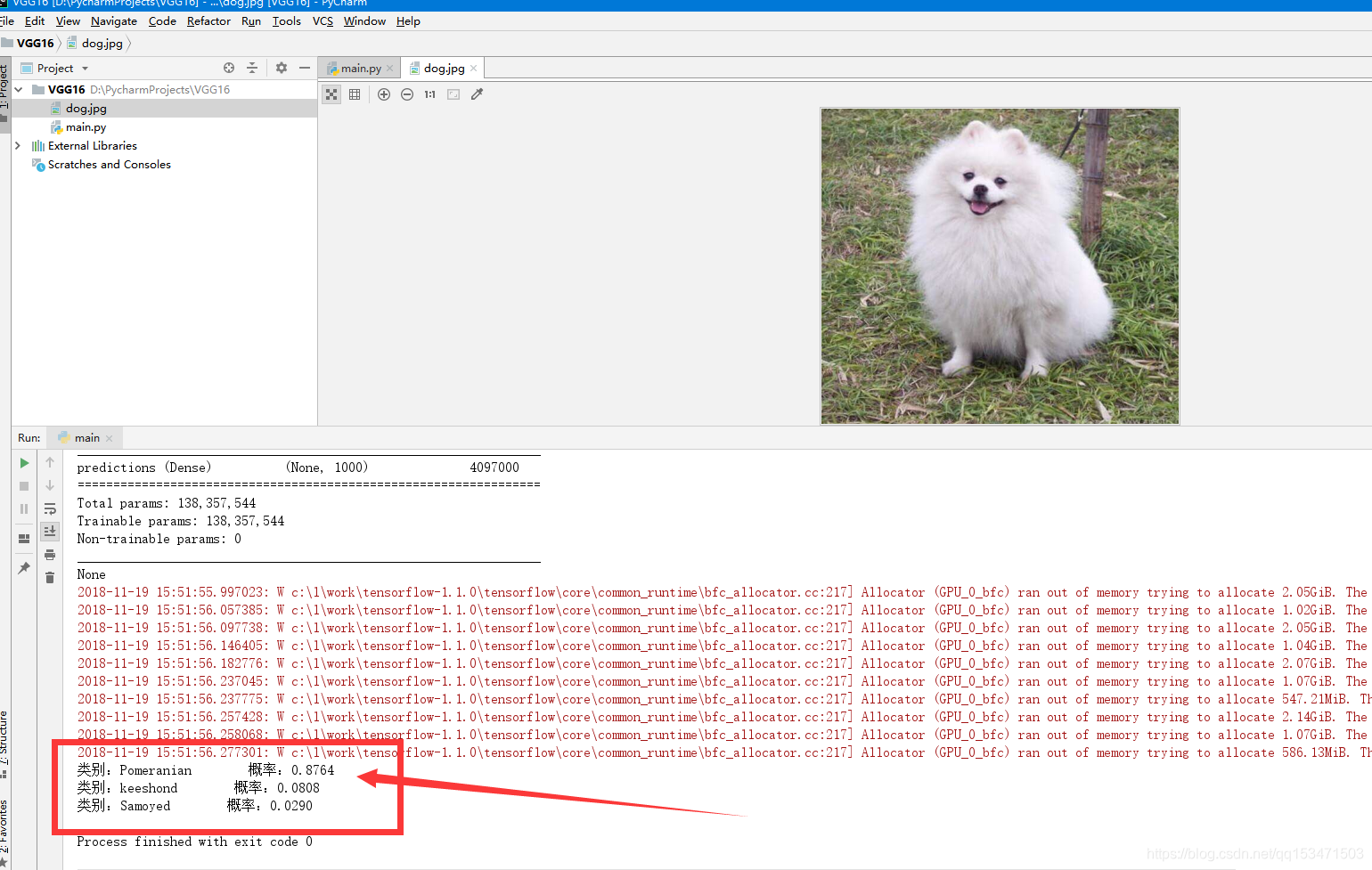Open the VCS menu
The height and width of the screenshot is (870, 1372).
click(323, 21)
